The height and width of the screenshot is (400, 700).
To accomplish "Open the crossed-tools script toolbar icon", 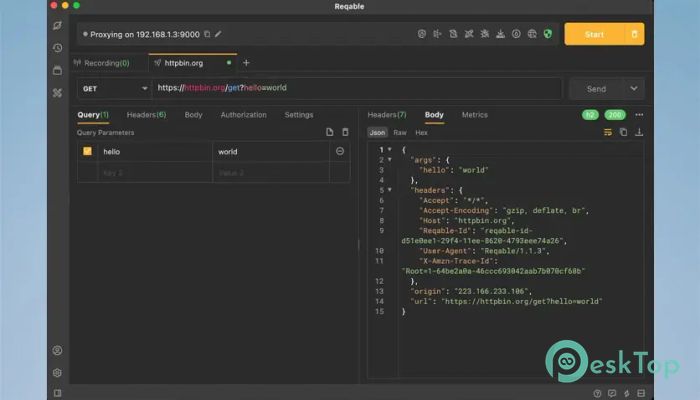I will click(469, 34).
